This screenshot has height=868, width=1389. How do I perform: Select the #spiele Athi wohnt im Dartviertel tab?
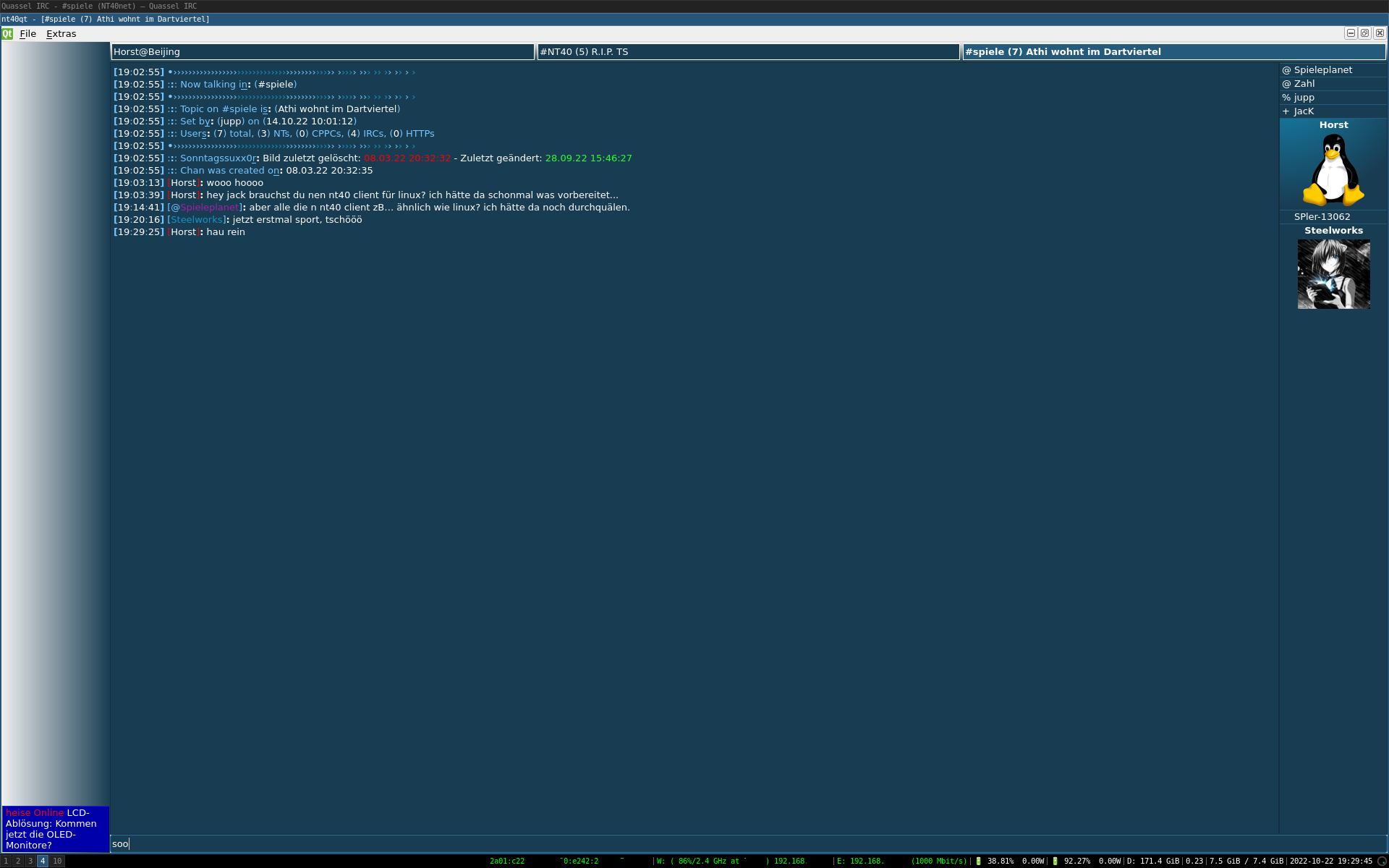tap(1173, 51)
